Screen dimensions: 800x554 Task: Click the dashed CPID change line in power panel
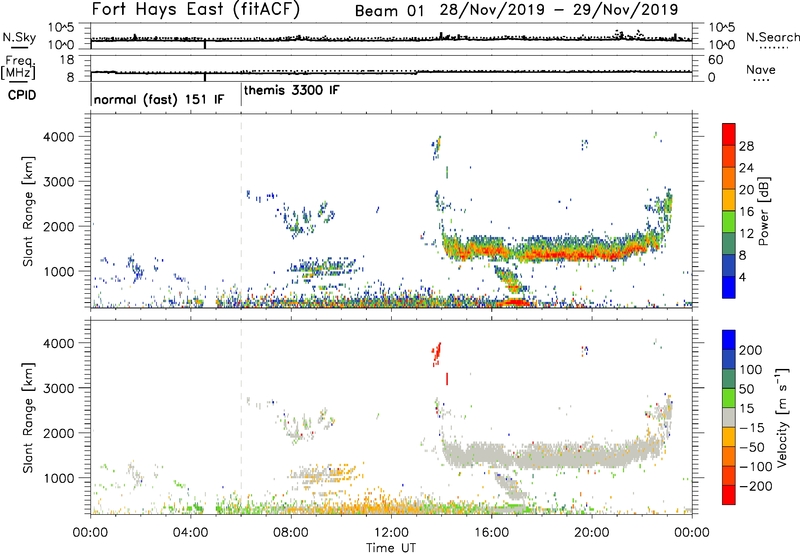tap(241, 211)
